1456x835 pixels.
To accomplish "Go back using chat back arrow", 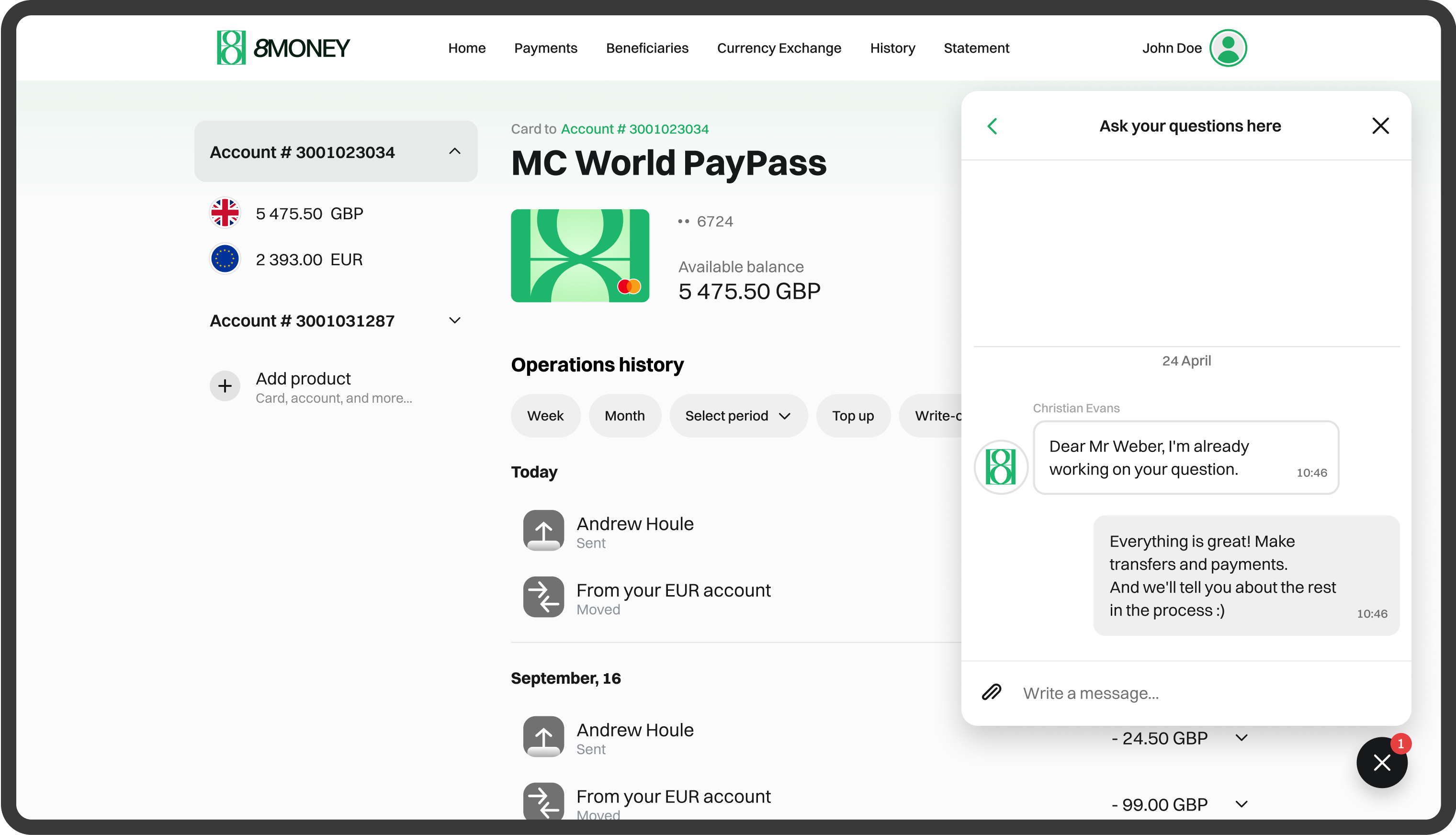I will pyautogui.click(x=993, y=126).
